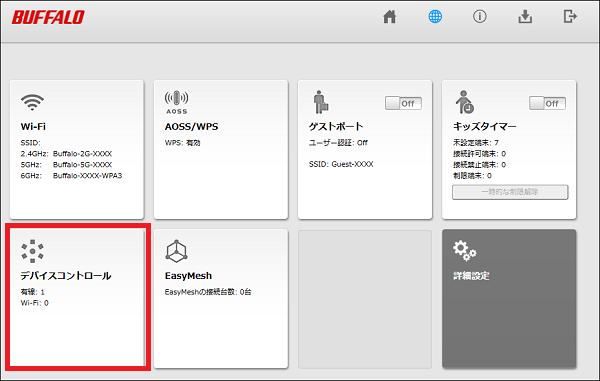600x381 pixels.
Task: Click the Buffalo-XXXX-WPA3 SSID text
Action: [x=87, y=176]
